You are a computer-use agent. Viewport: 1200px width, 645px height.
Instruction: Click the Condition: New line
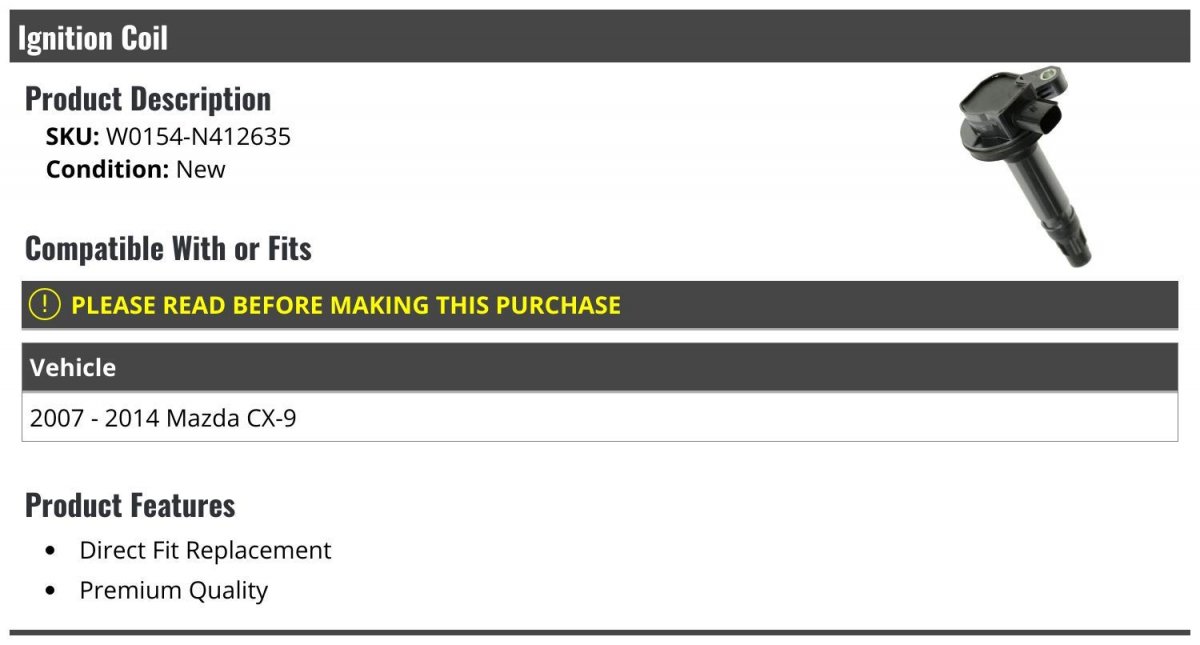click(136, 169)
